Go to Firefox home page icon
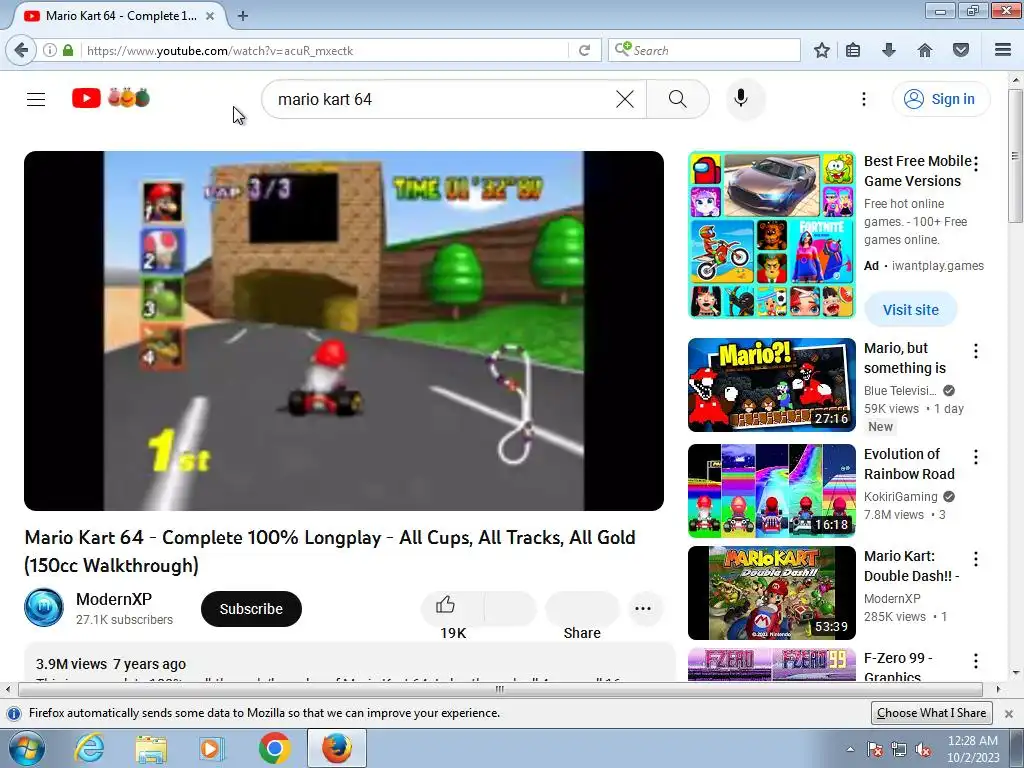The image size is (1024, 768). click(x=925, y=50)
